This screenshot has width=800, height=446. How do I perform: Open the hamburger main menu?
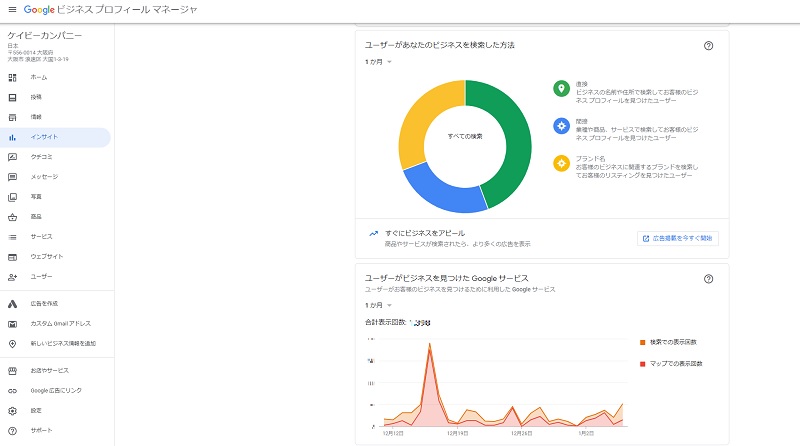pos(12,10)
